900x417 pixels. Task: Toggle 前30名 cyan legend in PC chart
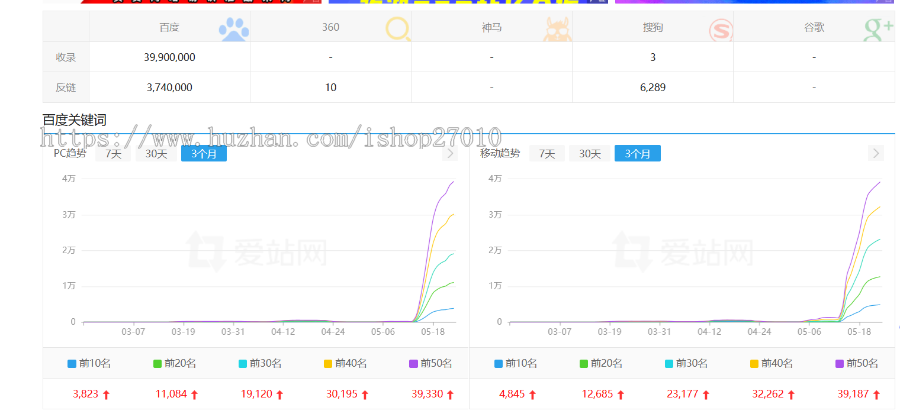(260, 363)
